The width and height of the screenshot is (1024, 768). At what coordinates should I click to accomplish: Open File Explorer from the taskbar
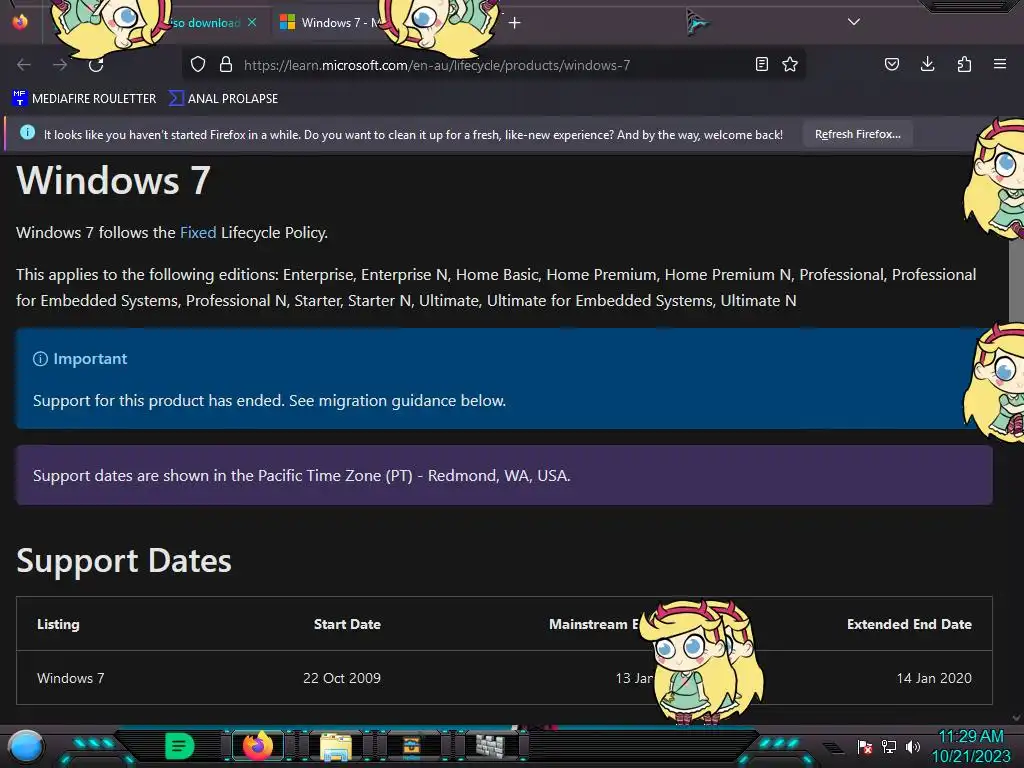pos(336,746)
